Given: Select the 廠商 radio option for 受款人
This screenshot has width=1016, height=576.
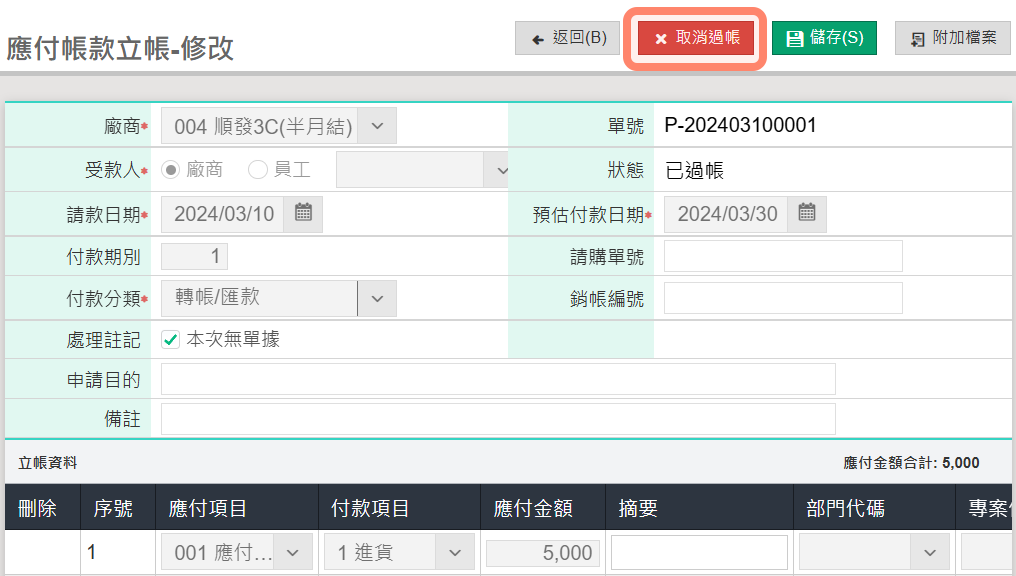Looking at the screenshot, I should (x=171, y=170).
